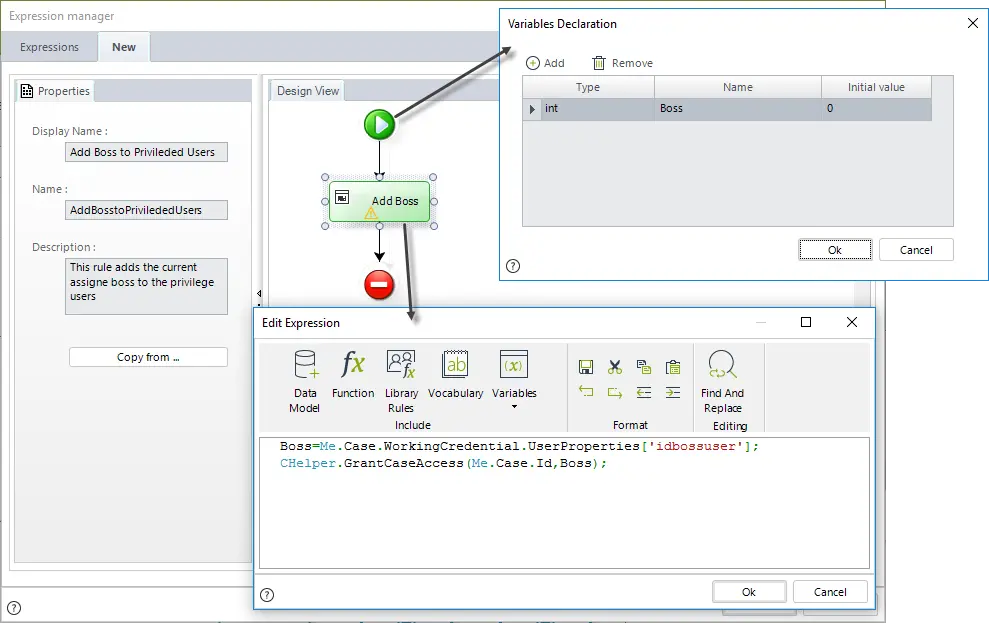Close the Variables Declaration dialog

pos(972,23)
